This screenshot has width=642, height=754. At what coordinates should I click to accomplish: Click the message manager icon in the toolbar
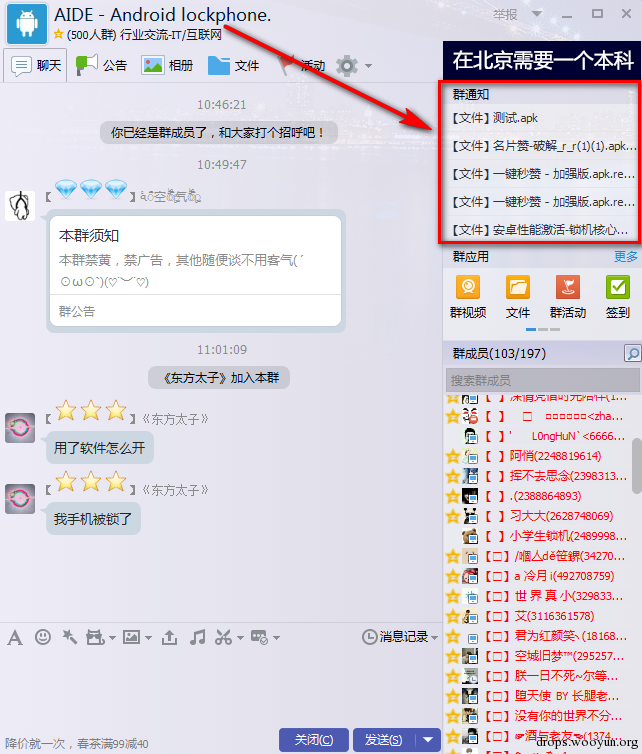tap(260, 638)
